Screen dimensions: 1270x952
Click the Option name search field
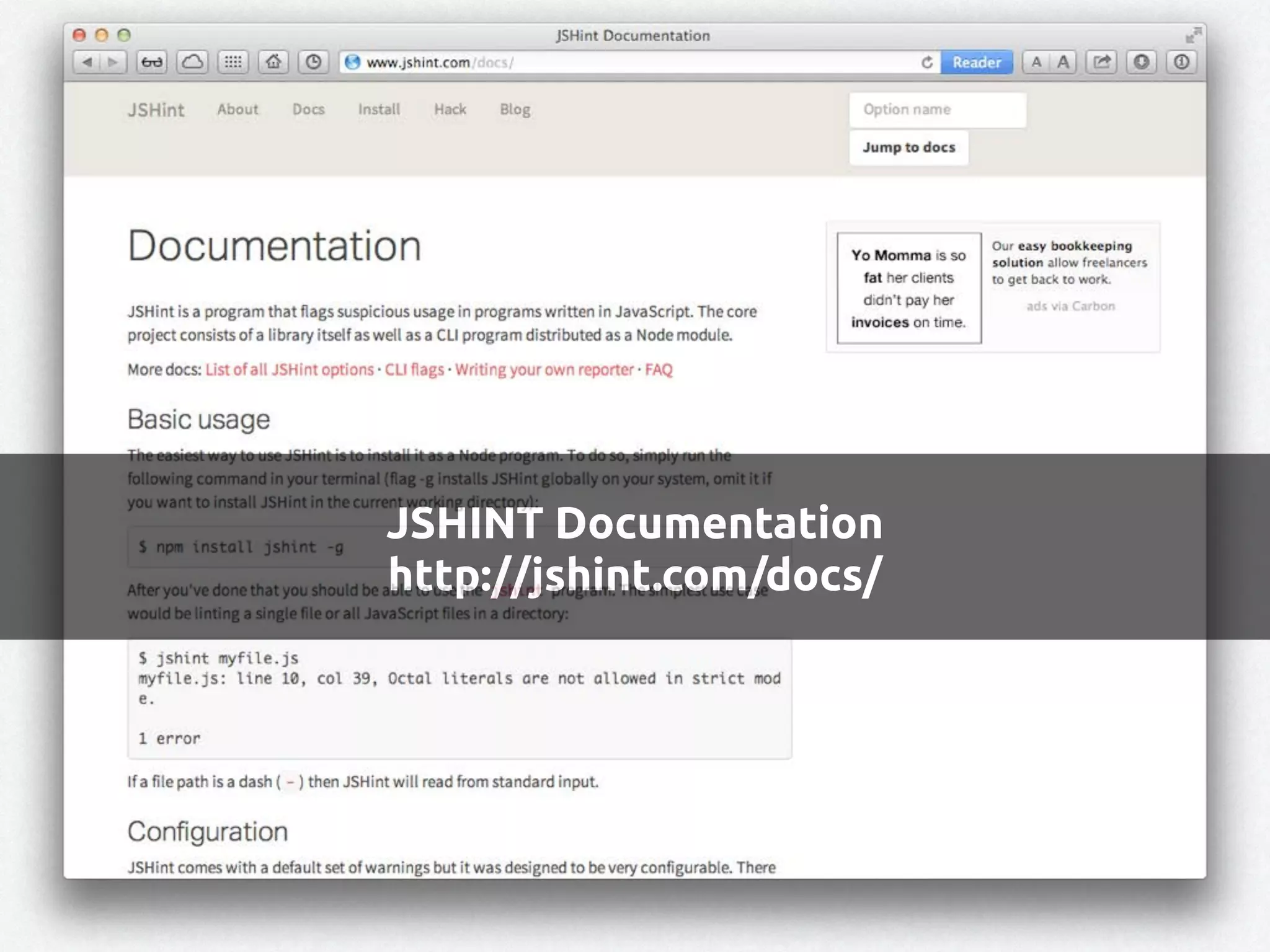[x=938, y=110]
